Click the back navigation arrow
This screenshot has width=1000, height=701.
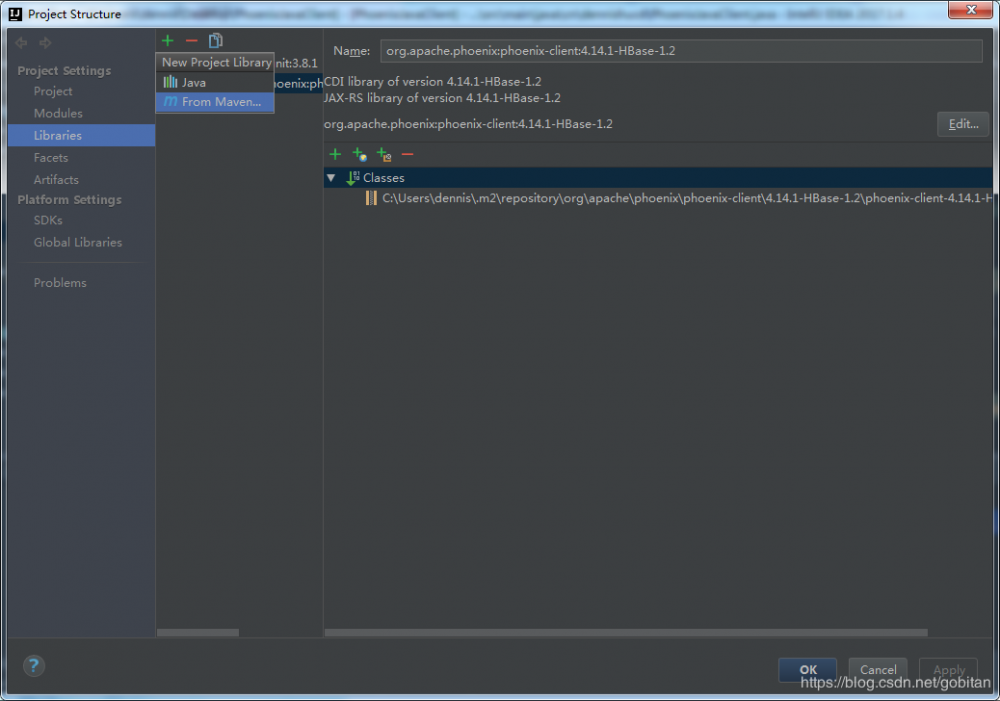pos(21,43)
